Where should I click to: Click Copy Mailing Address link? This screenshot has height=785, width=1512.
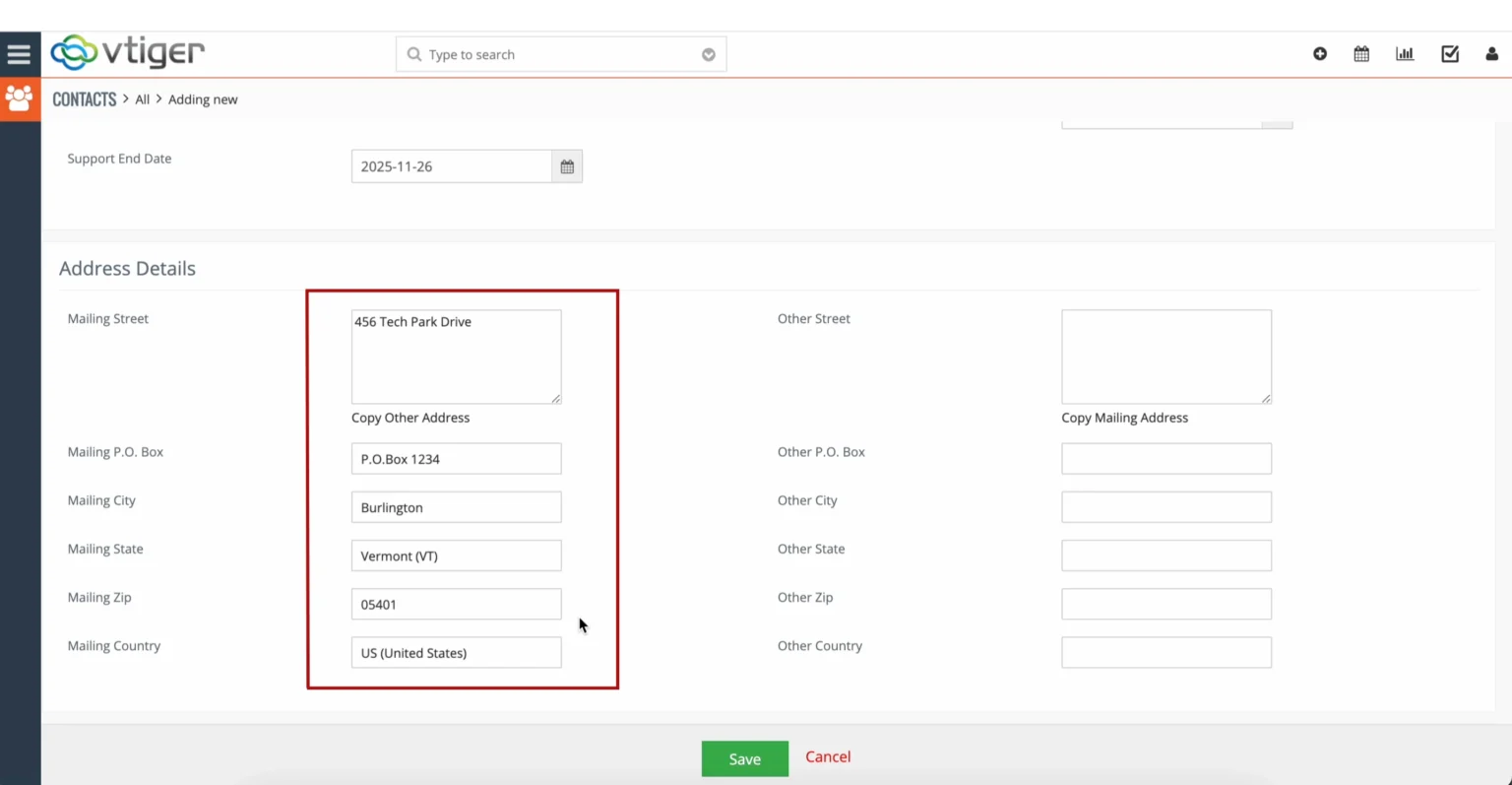[x=1124, y=418]
